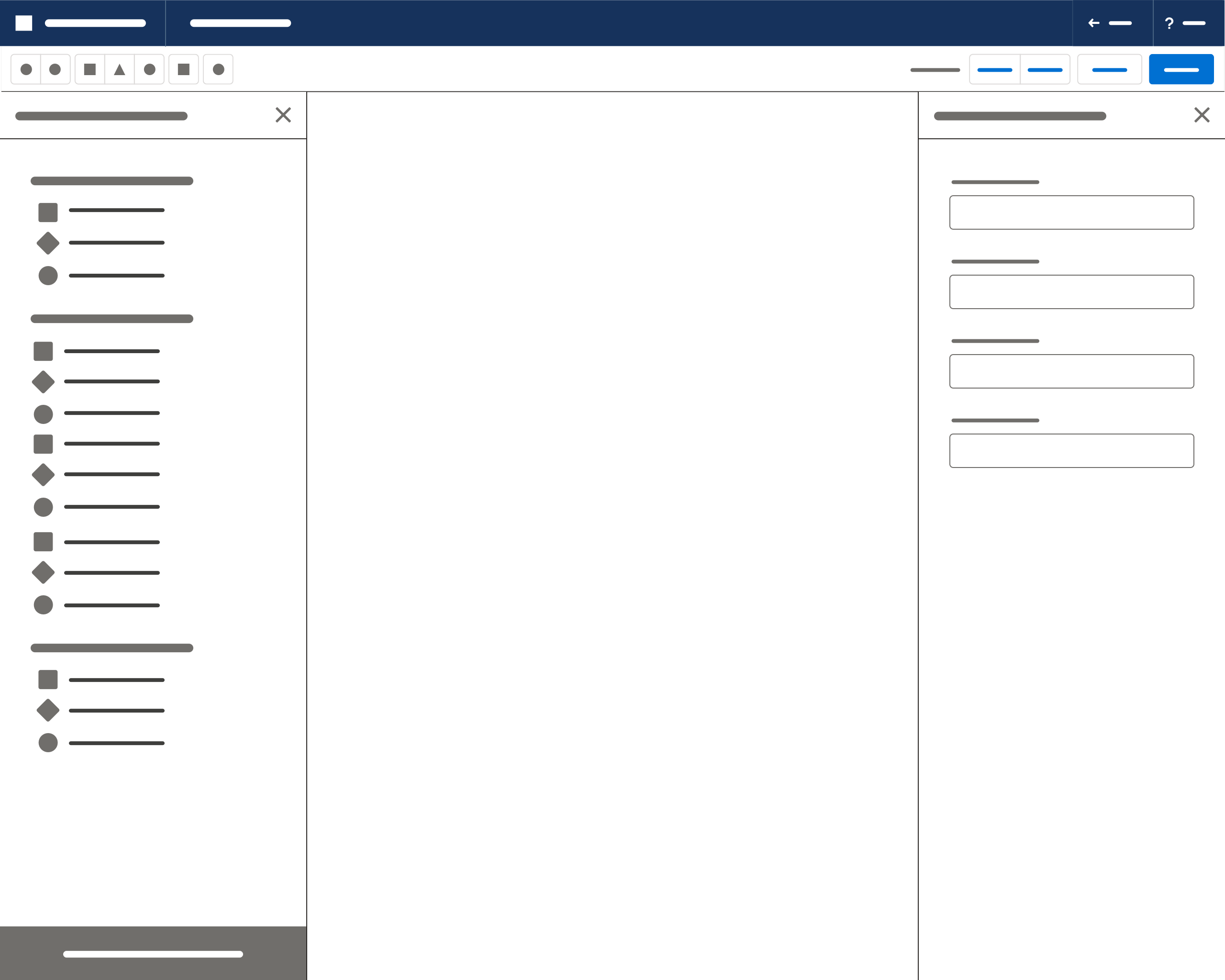The height and width of the screenshot is (980, 1225).
Task: Click the gray footer button in the left panel
Action: (153, 954)
